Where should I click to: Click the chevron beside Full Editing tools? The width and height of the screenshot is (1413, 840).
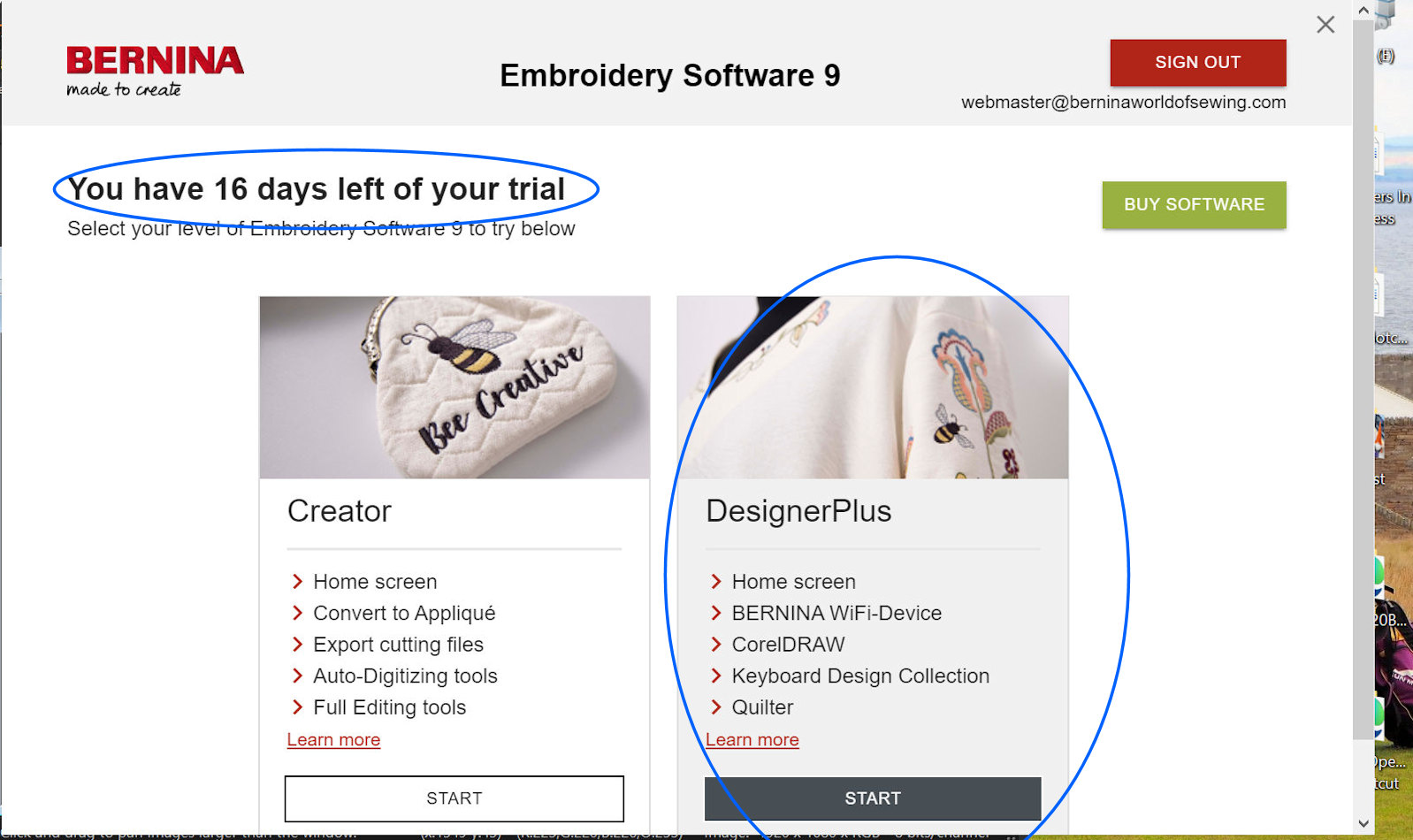coord(297,707)
